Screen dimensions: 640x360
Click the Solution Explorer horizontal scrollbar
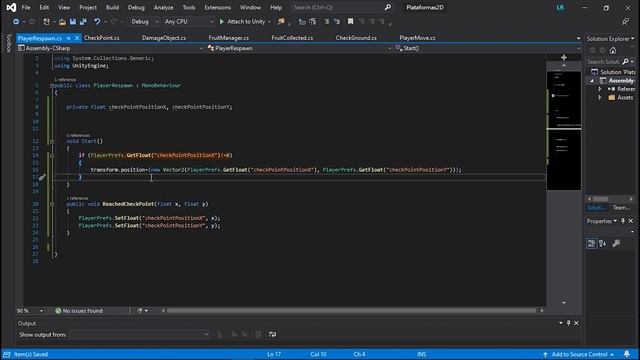pyautogui.click(x=600, y=199)
